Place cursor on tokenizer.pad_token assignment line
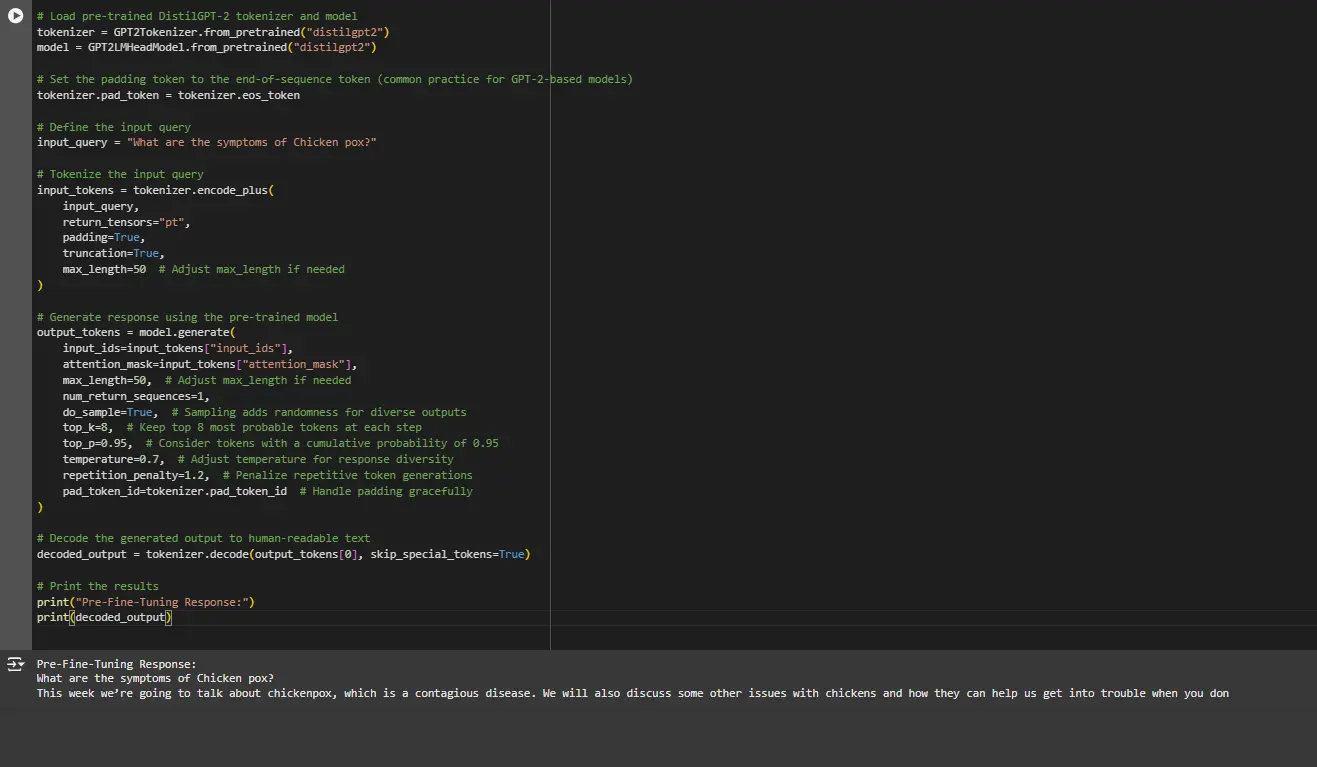1317x767 pixels. (168, 95)
